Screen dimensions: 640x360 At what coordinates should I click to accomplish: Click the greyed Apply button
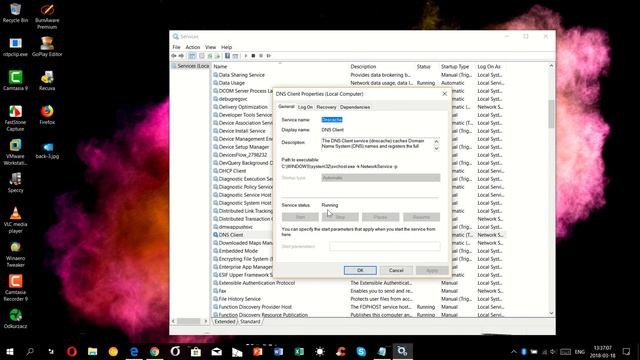point(432,270)
